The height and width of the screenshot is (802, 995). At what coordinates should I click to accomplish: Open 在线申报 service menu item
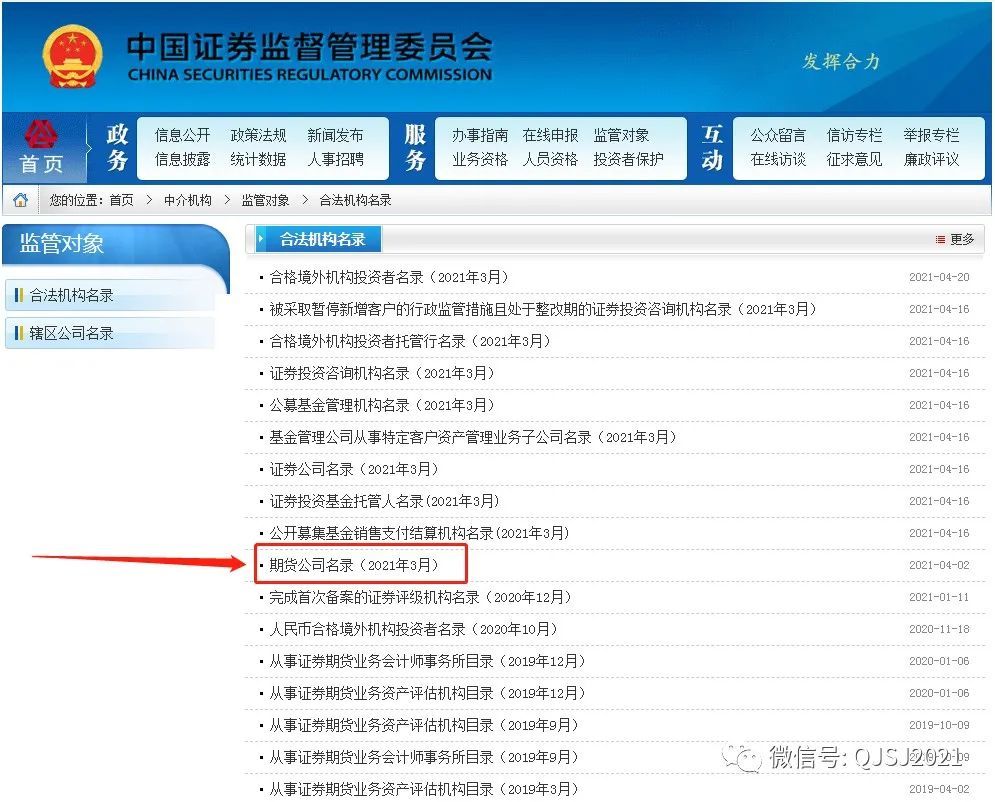[550, 135]
